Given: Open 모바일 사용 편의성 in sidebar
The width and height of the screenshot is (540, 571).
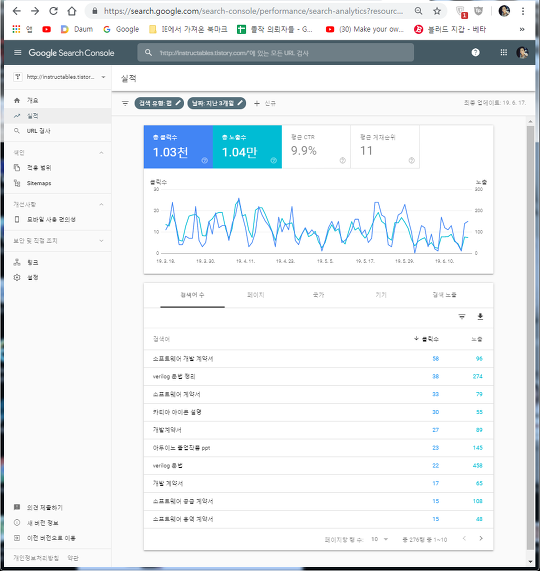Looking at the screenshot, I should [58, 219].
